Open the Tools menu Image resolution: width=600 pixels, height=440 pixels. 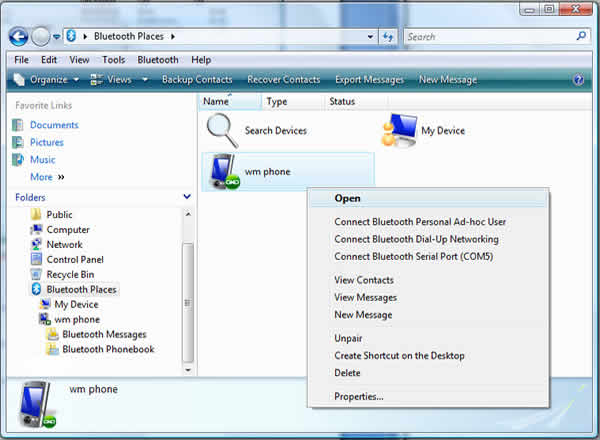pos(114,60)
